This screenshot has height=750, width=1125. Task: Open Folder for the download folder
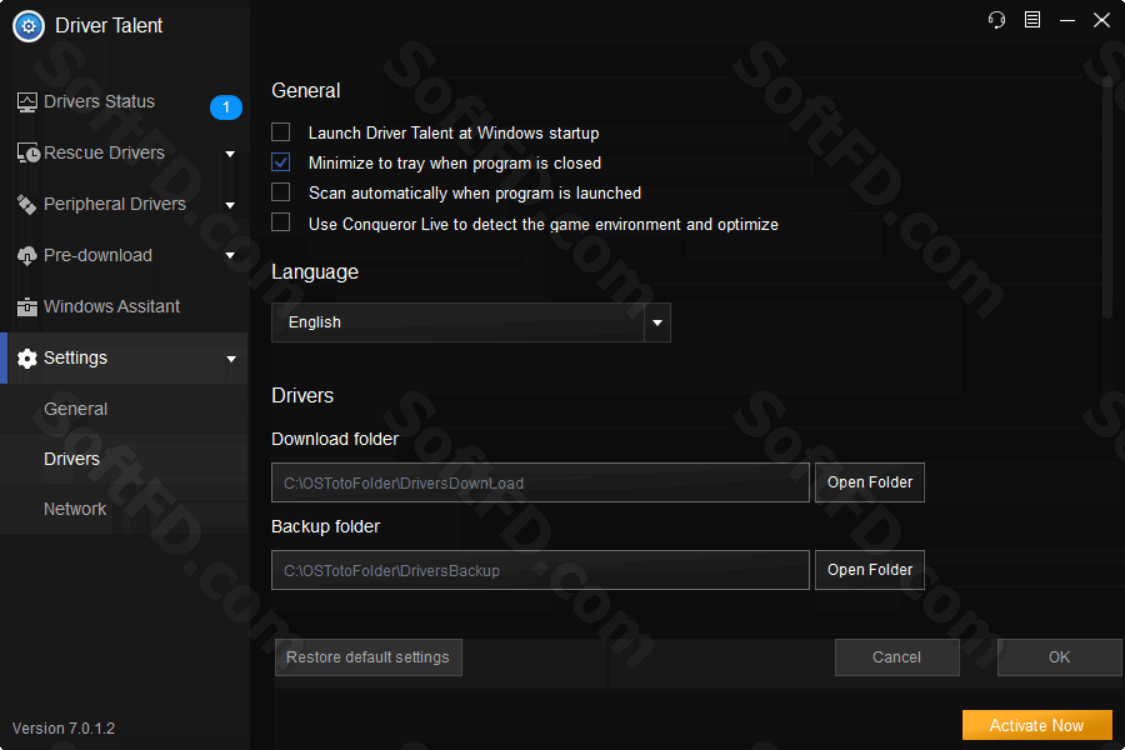(870, 482)
